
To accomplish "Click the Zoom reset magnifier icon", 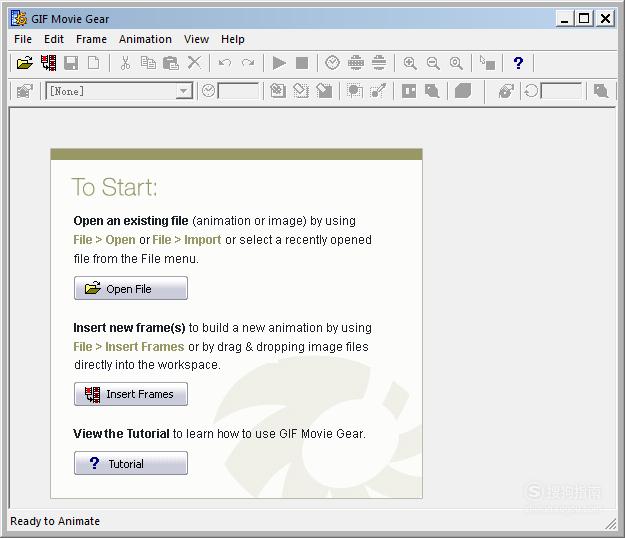I will [456, 63].
